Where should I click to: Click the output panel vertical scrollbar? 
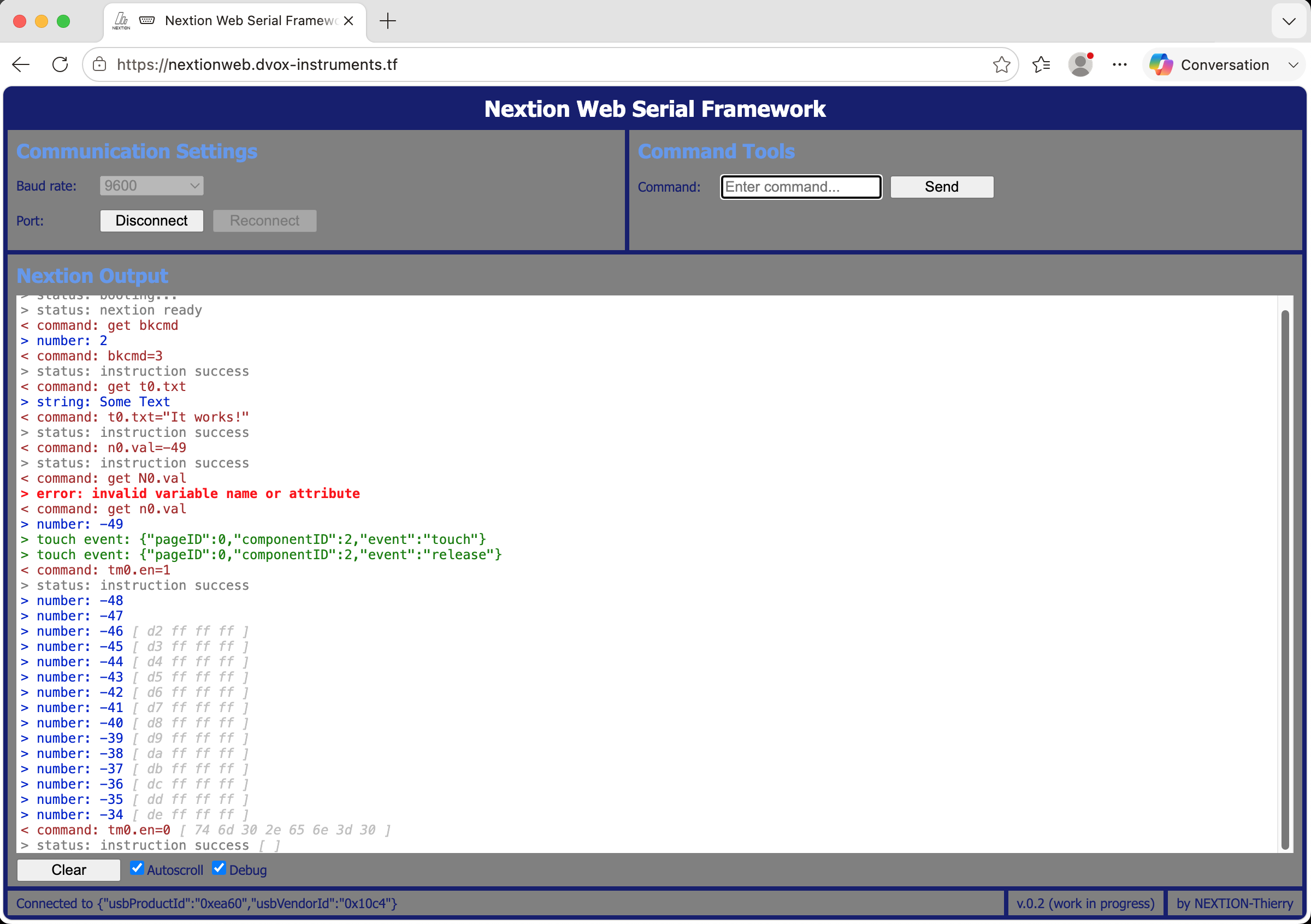(x=1285, y=579)
